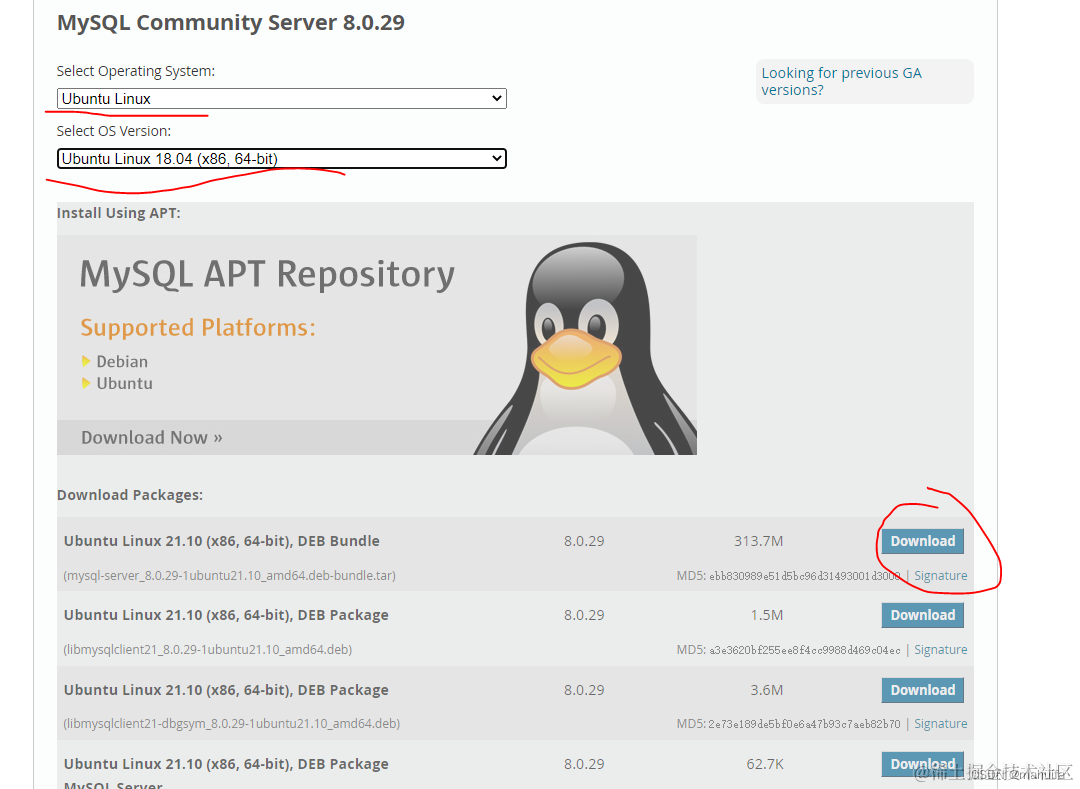1080x789 pixels.
Task: Open the Select OS Version dropdown
Action: 281,158
